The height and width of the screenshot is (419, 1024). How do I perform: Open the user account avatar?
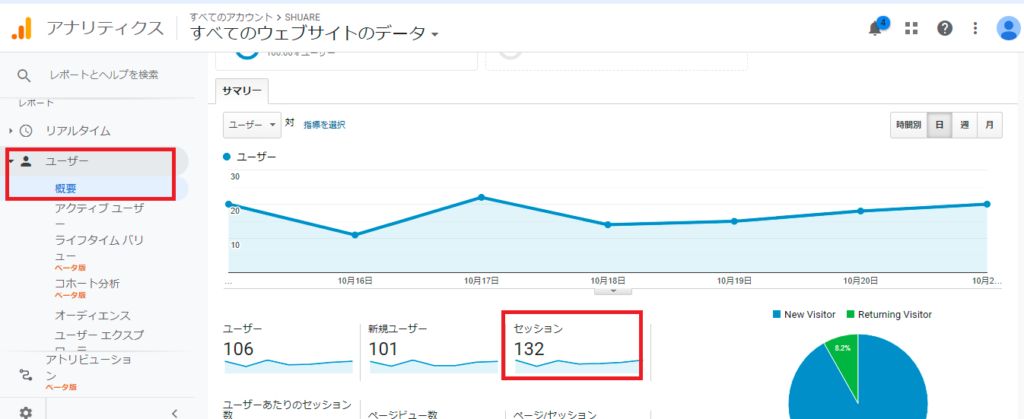pyautogui.click(x=1008, y=28)
